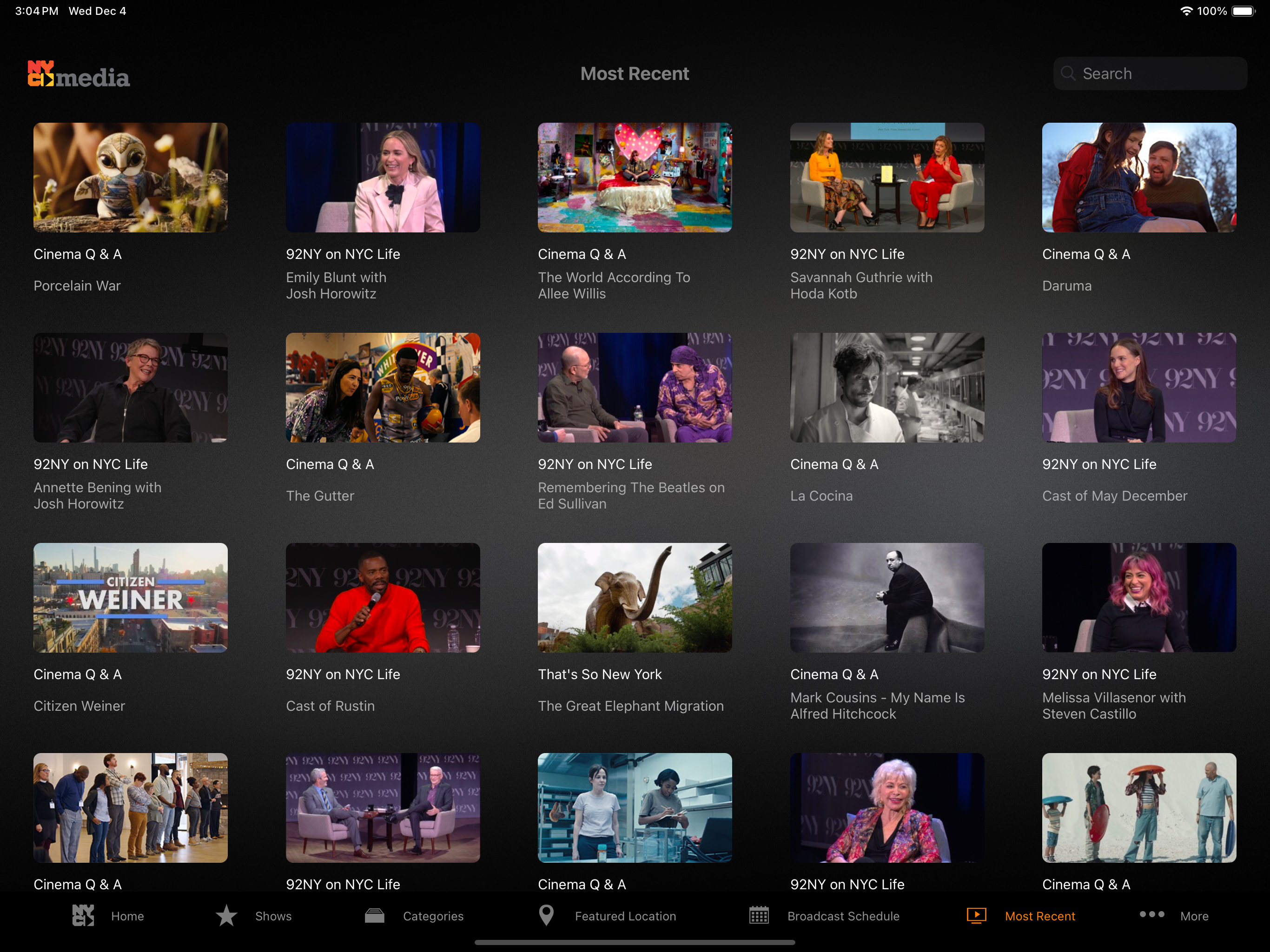
Task: Open the La Cocina thumbnail
Action: (887, 388)
